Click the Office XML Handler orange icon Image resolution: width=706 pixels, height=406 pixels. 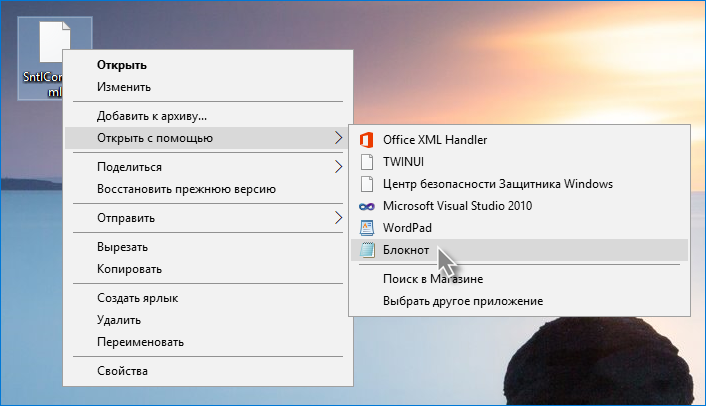point(367,140)
